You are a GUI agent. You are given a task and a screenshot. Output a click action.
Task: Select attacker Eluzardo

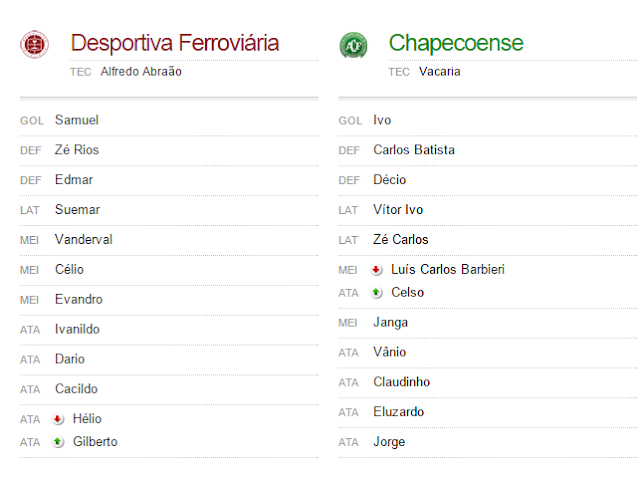tap(399, 412)
